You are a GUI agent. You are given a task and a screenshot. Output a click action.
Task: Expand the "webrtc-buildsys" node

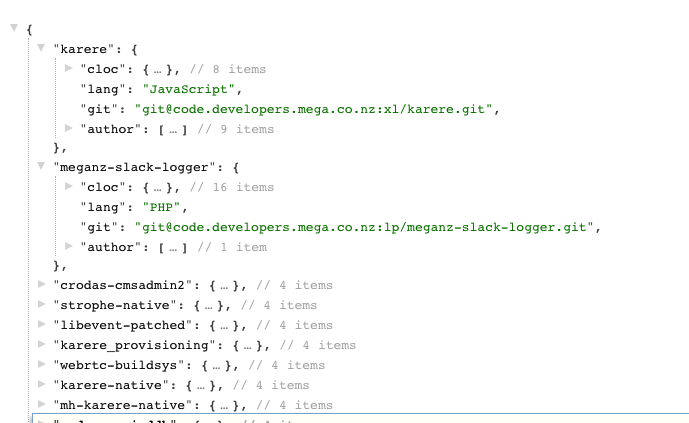[x=42, y=364]
